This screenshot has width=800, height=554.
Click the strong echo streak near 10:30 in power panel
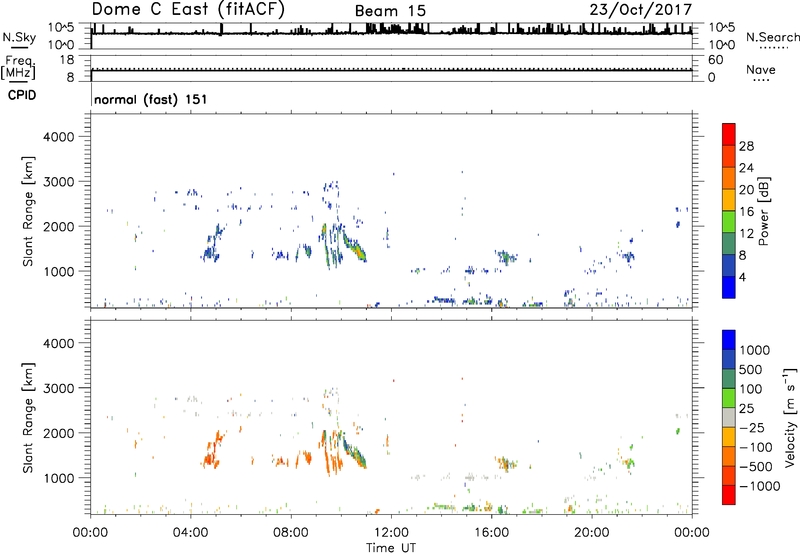[x=355, y=246]
